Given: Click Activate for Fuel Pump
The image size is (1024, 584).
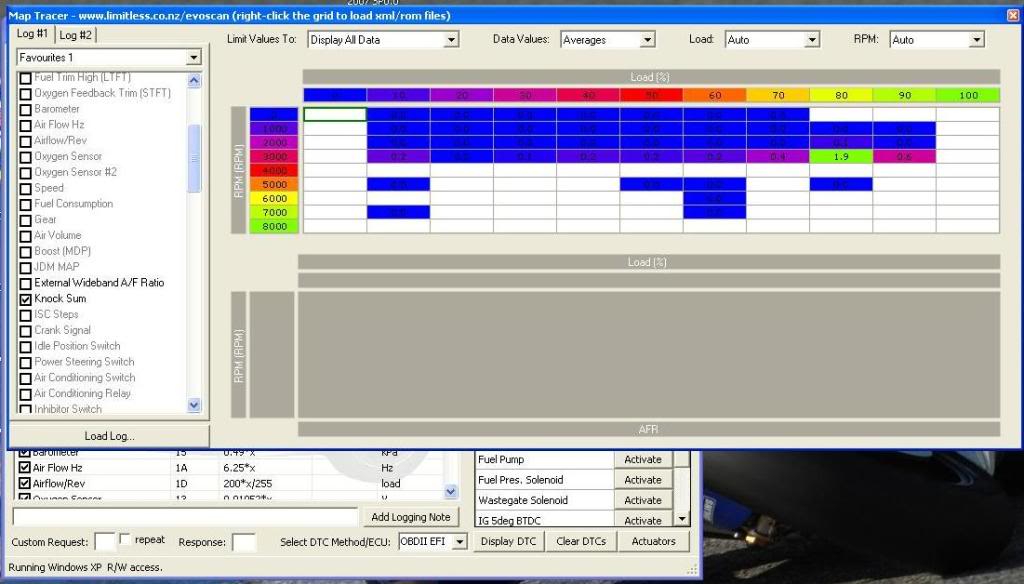Looking at the screenshot, I should pyautogui.click(x=643, y=460).
